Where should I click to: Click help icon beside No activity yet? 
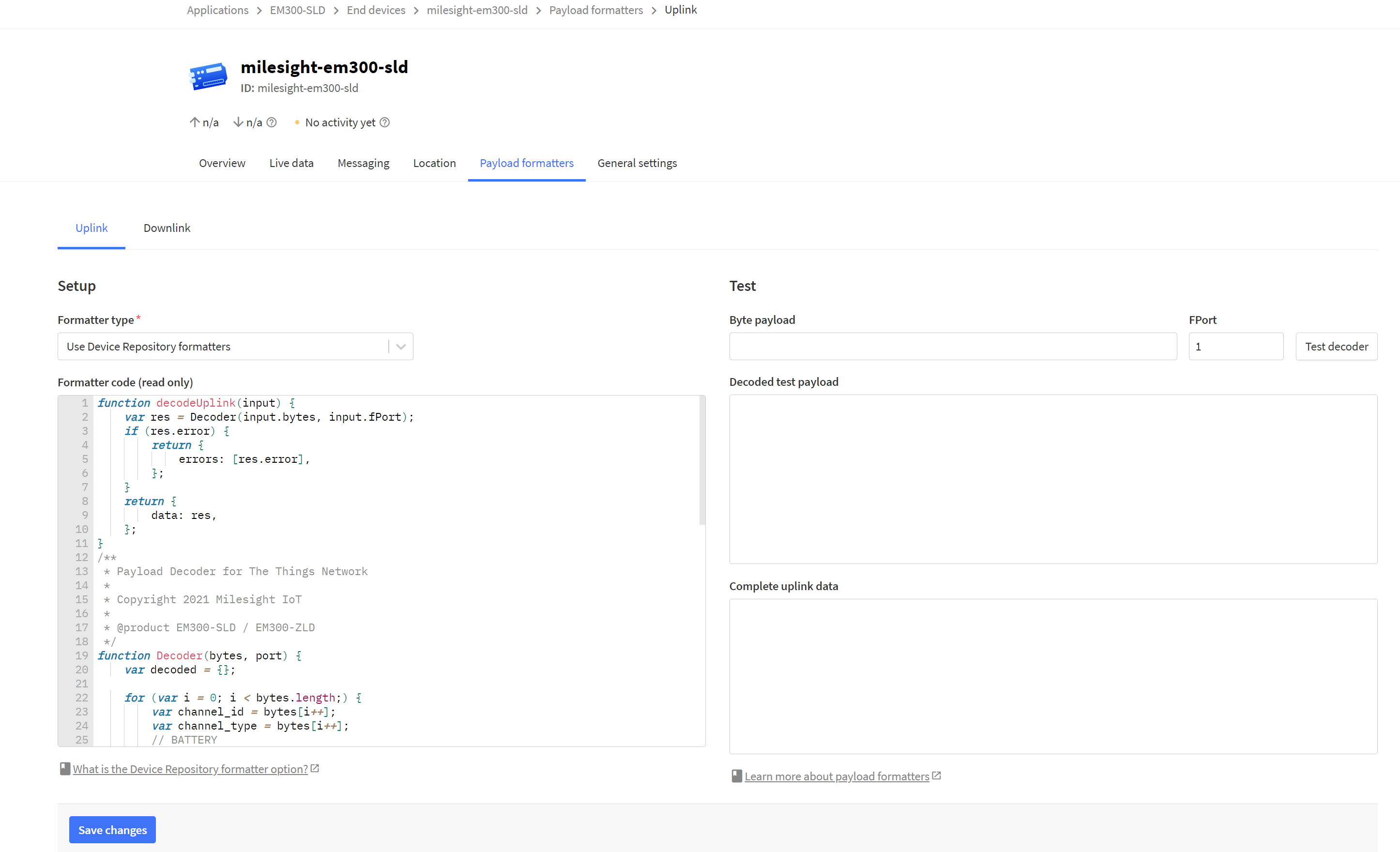(385, 122)
